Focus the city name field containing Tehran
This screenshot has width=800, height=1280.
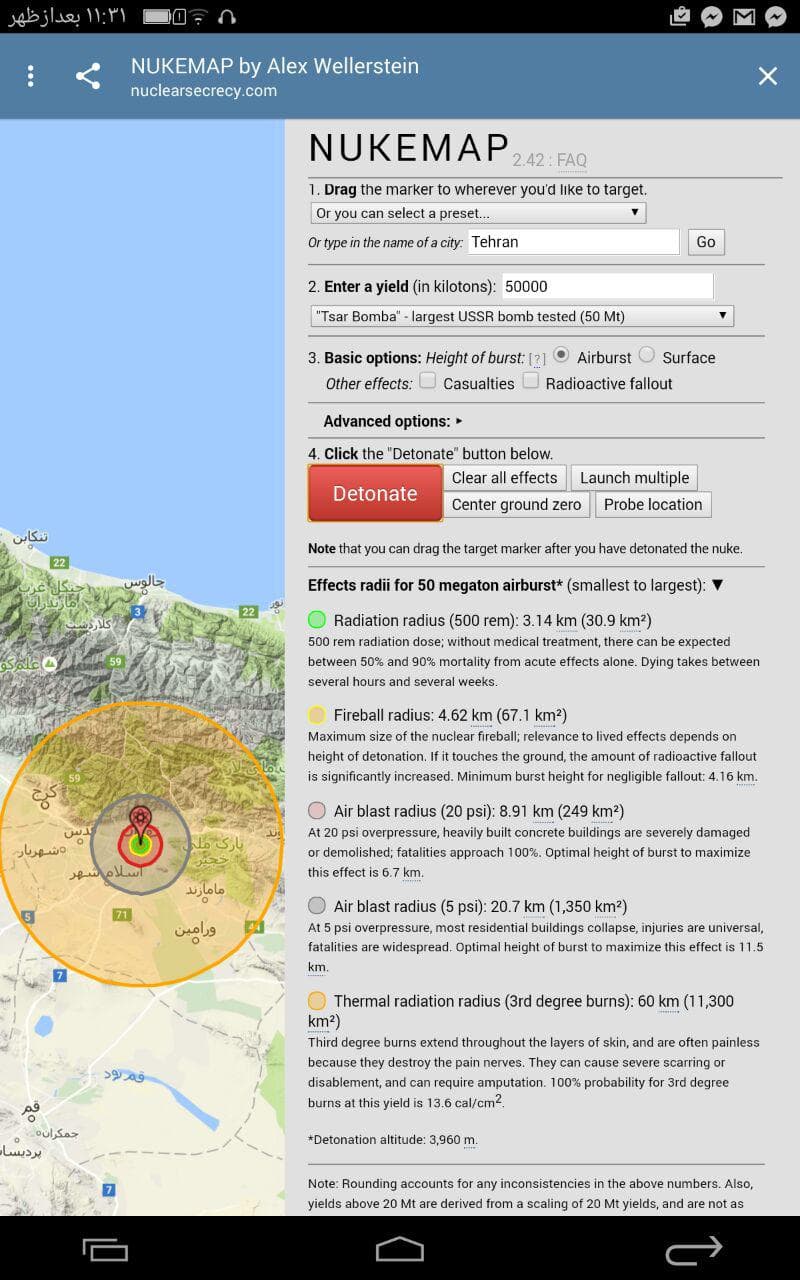pos(573,242)
